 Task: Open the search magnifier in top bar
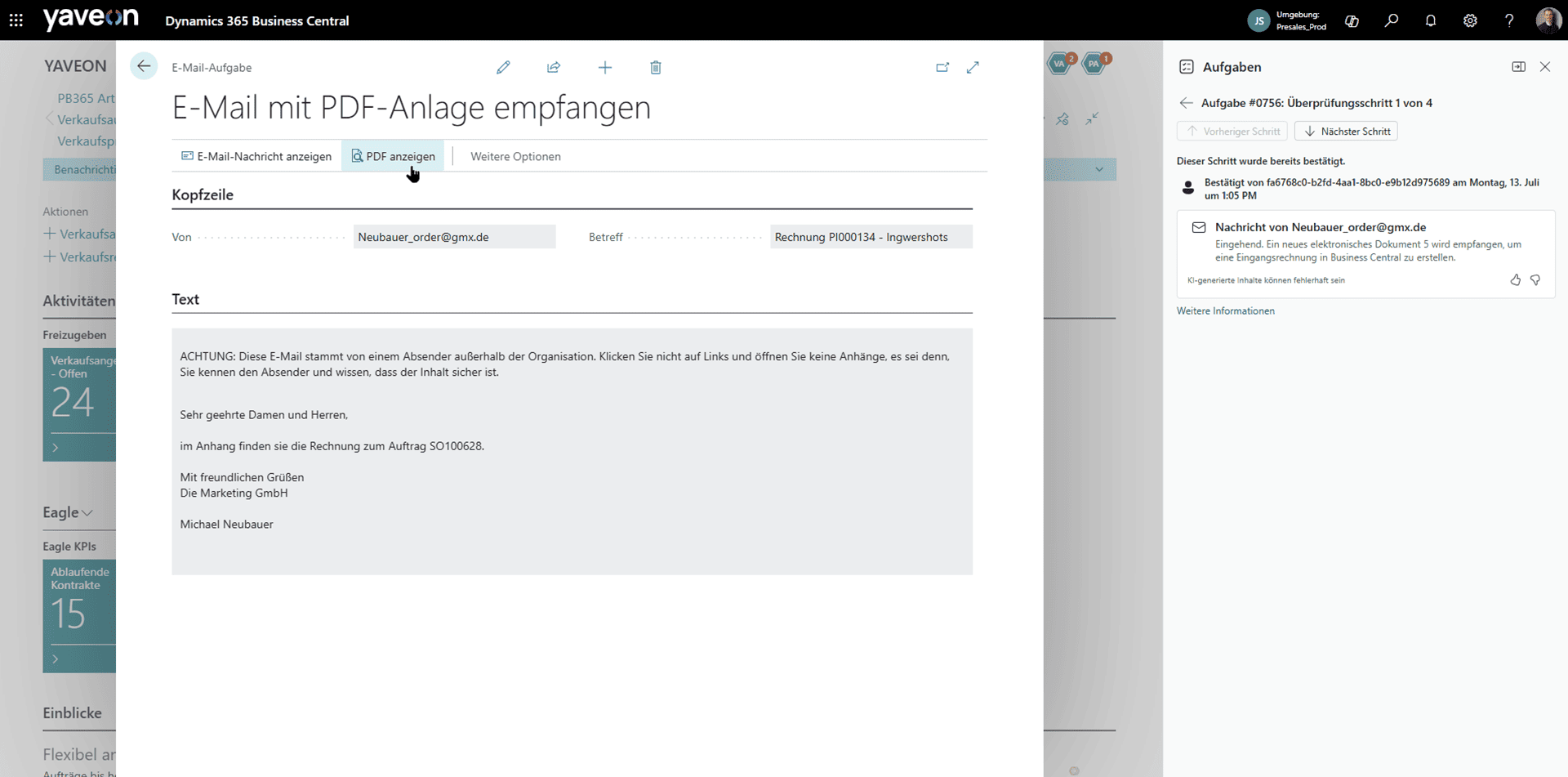coord(1392,20)
